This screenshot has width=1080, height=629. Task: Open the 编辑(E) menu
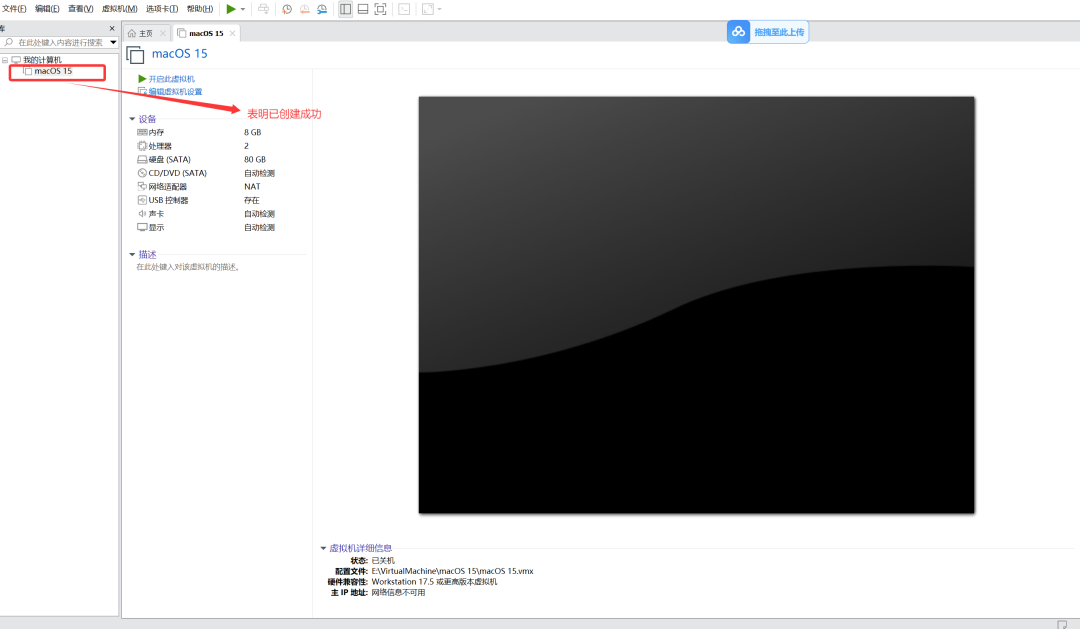[x=47, y=9]
